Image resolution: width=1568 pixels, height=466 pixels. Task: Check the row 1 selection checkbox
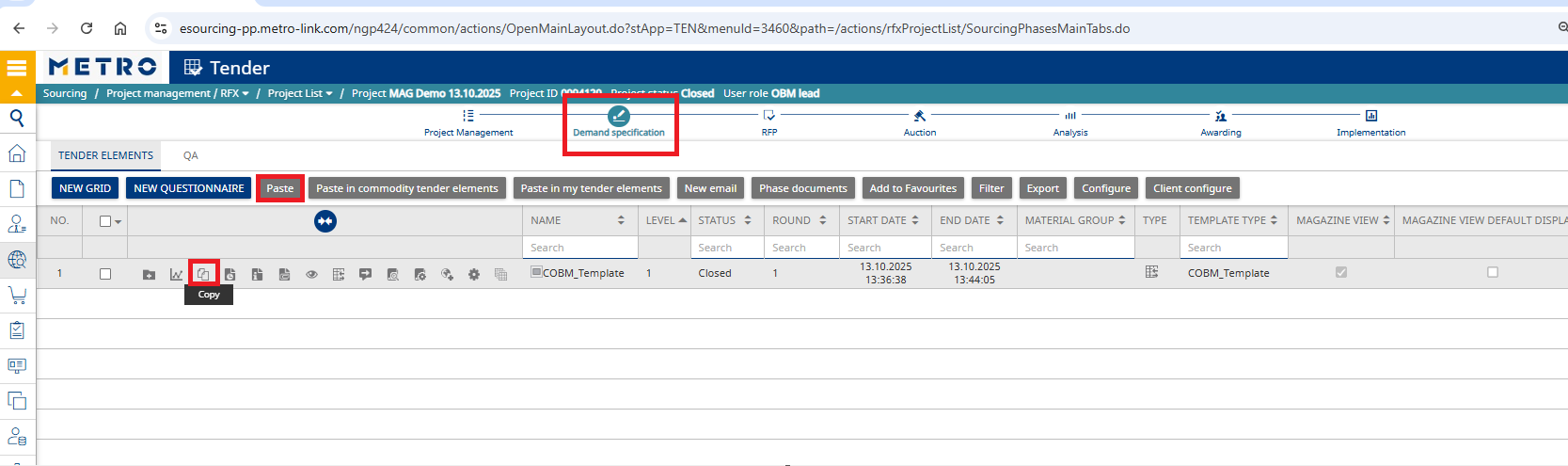point(105,274)
